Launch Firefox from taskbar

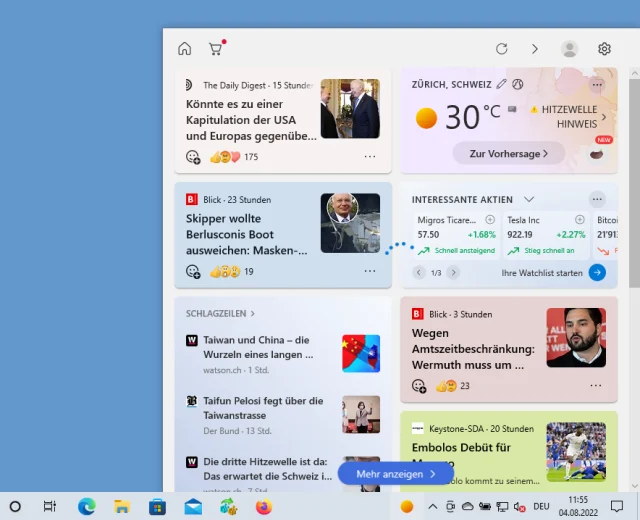pos(264,507)
